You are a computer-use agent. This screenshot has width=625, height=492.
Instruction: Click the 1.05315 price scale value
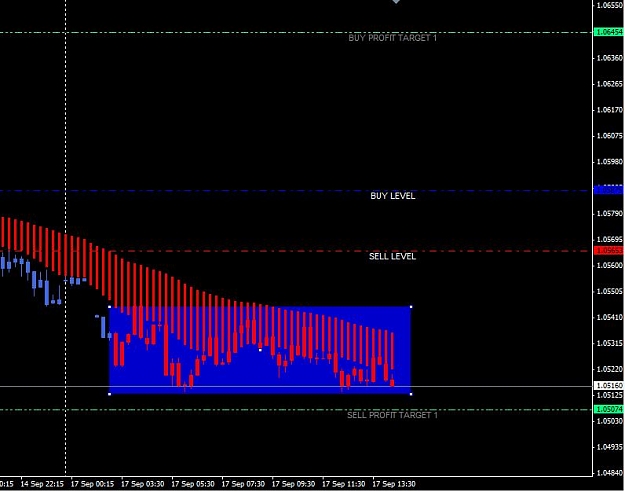pos(609,343)
